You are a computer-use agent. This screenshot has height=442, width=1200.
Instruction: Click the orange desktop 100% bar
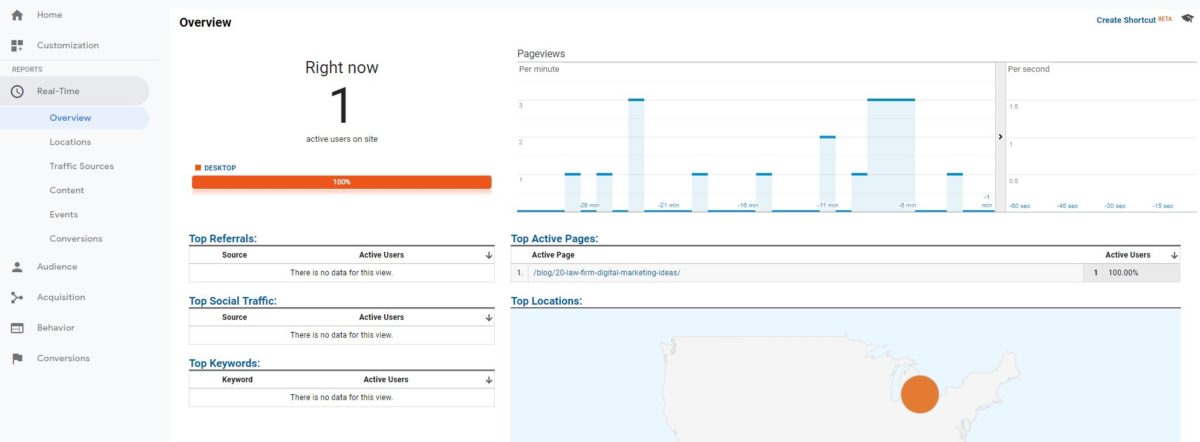tap(342, 182)
